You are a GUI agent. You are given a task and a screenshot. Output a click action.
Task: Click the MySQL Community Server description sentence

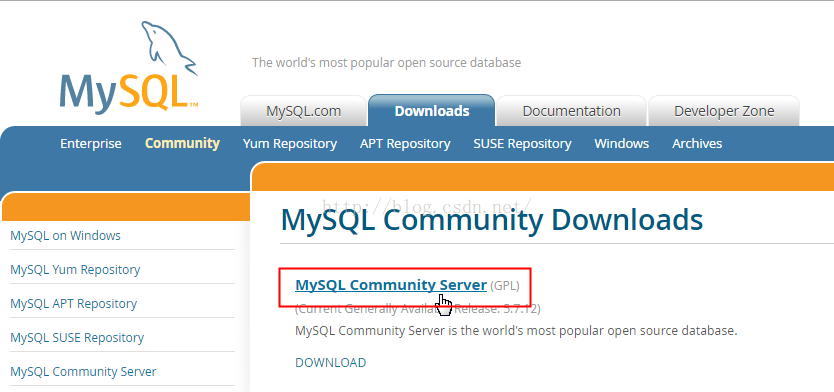tap(516, 331)
